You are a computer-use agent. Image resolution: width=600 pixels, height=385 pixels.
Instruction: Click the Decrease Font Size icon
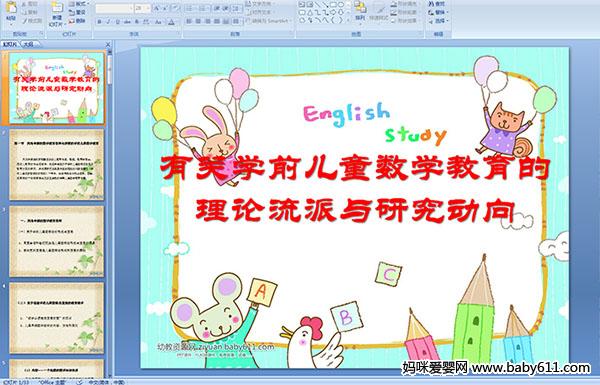tap(165, 8)
